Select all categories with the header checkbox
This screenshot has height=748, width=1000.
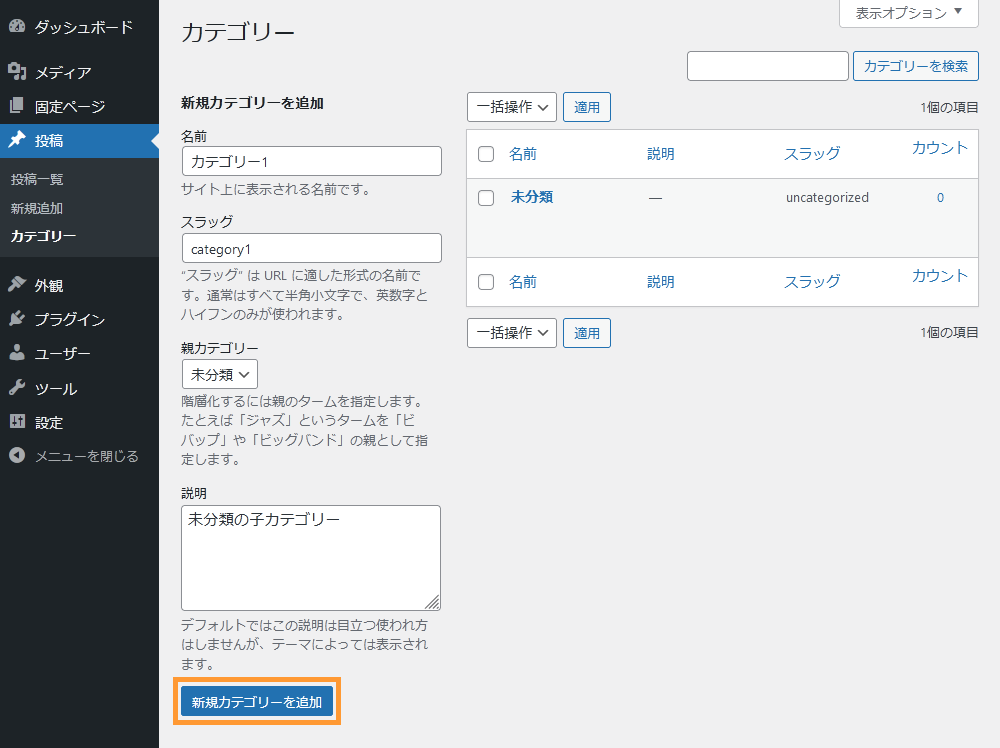[x=486, y=153]
